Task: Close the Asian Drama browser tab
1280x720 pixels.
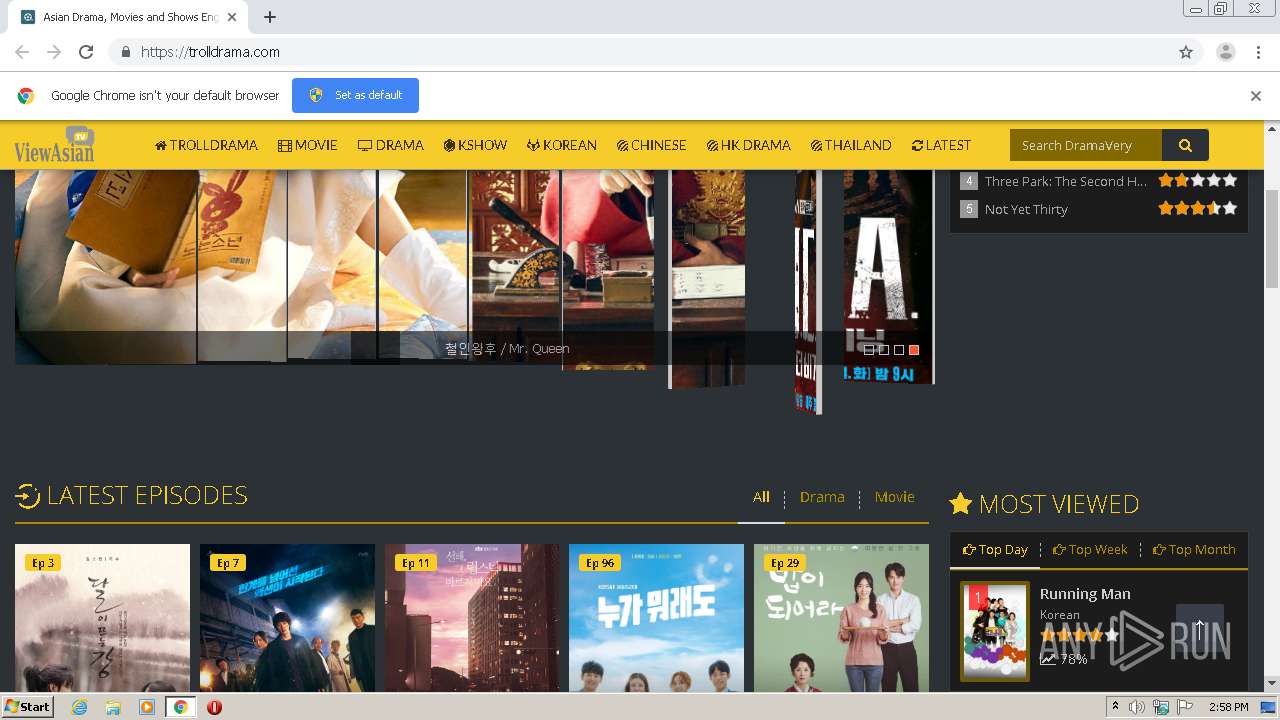Action: click(232, 17)
